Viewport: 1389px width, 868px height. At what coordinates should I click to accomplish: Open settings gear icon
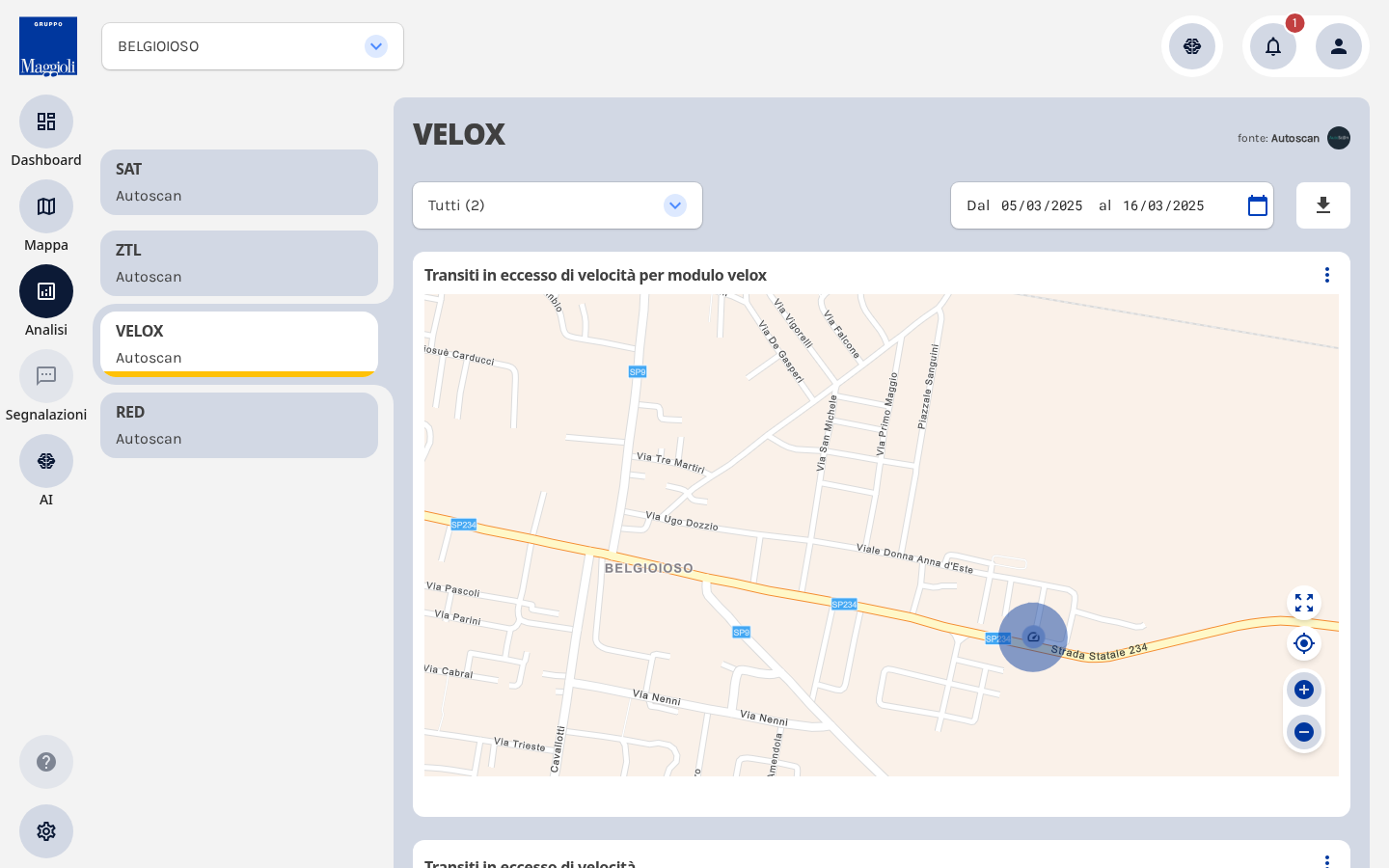[46, 831]
